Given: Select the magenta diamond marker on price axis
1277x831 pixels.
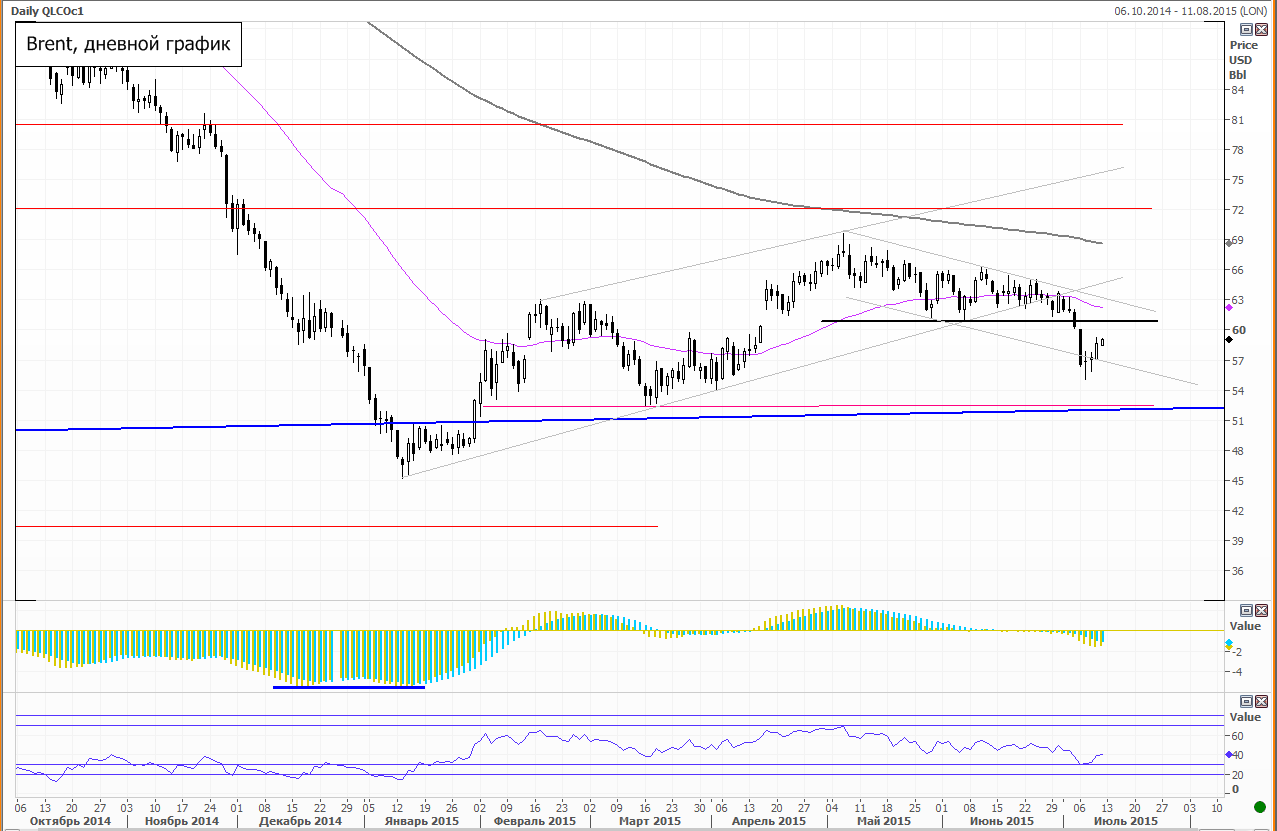Looking at the screenshot, I should [x=1229, y=307].
